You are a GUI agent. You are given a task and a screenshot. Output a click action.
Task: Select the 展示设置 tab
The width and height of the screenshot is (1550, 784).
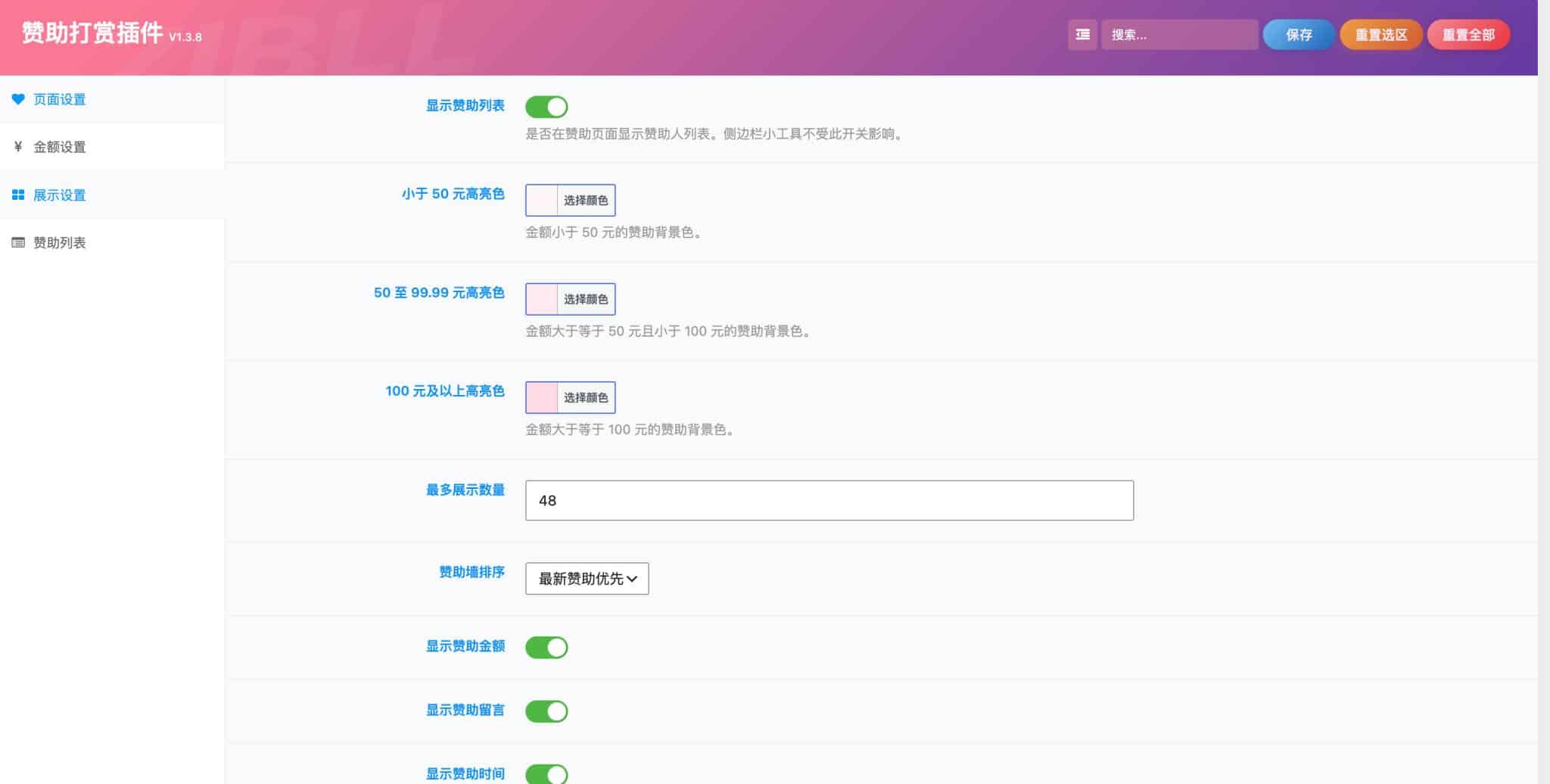112,195
